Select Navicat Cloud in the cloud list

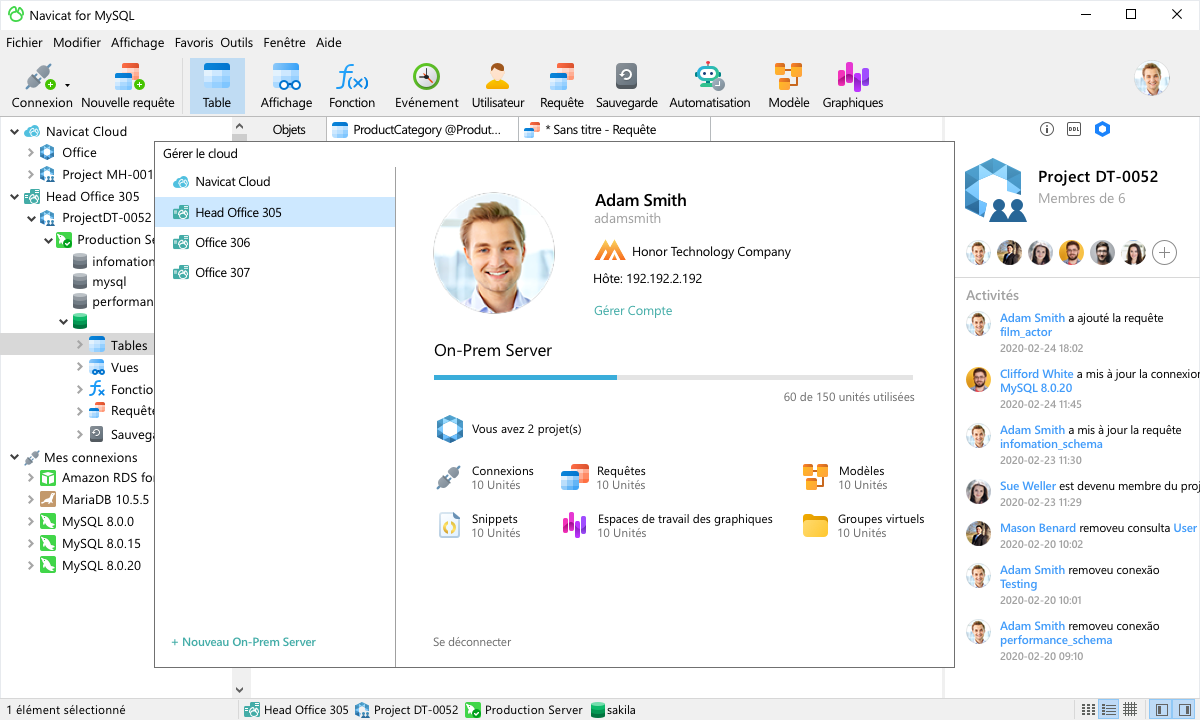tap(275, 182)
